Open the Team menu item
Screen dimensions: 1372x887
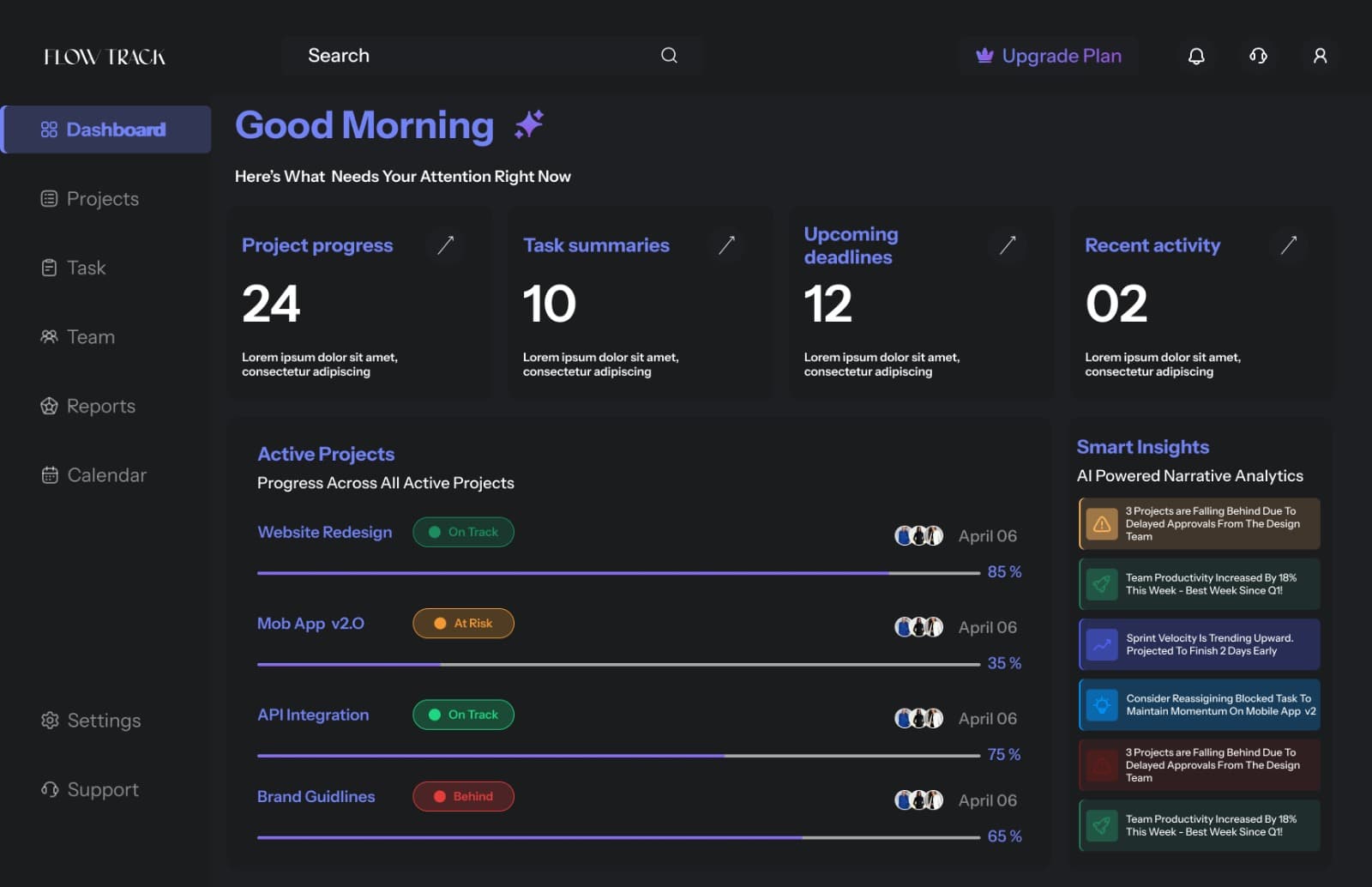pos(78,336)
